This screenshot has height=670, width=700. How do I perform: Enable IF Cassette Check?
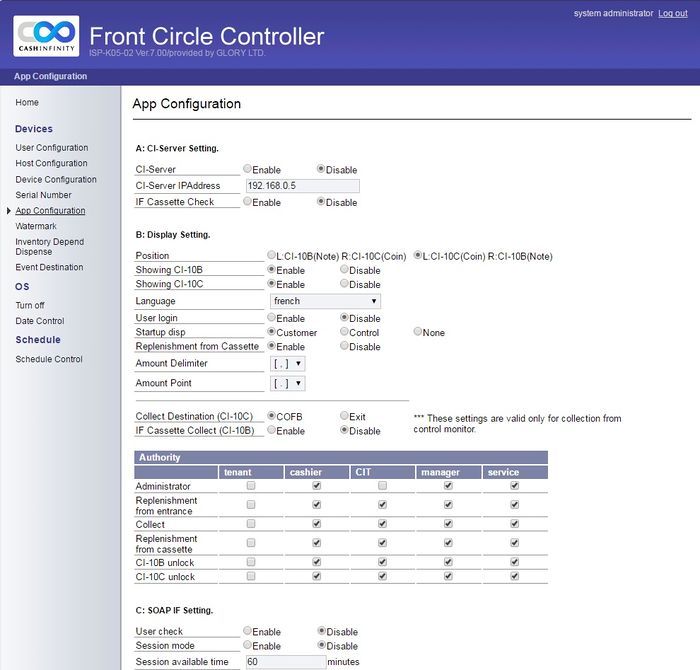[247, 201]
